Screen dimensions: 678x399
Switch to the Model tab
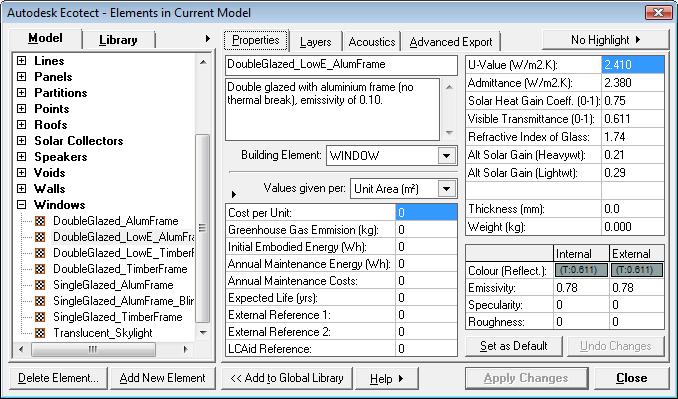pos(45,38)
